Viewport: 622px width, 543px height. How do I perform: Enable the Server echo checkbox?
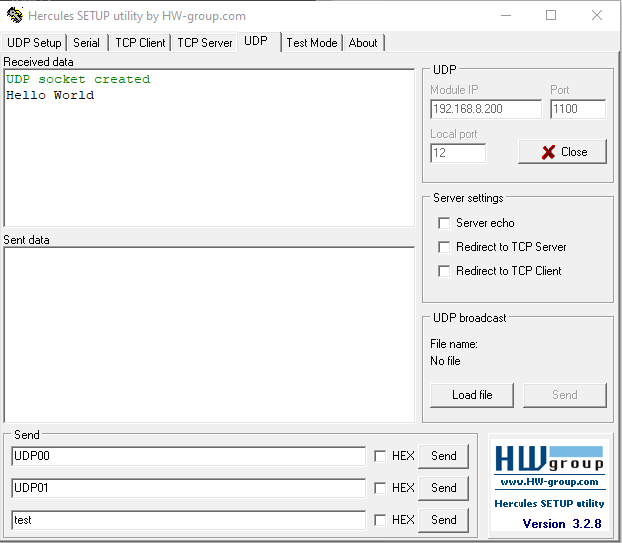[x=444, y=223]
